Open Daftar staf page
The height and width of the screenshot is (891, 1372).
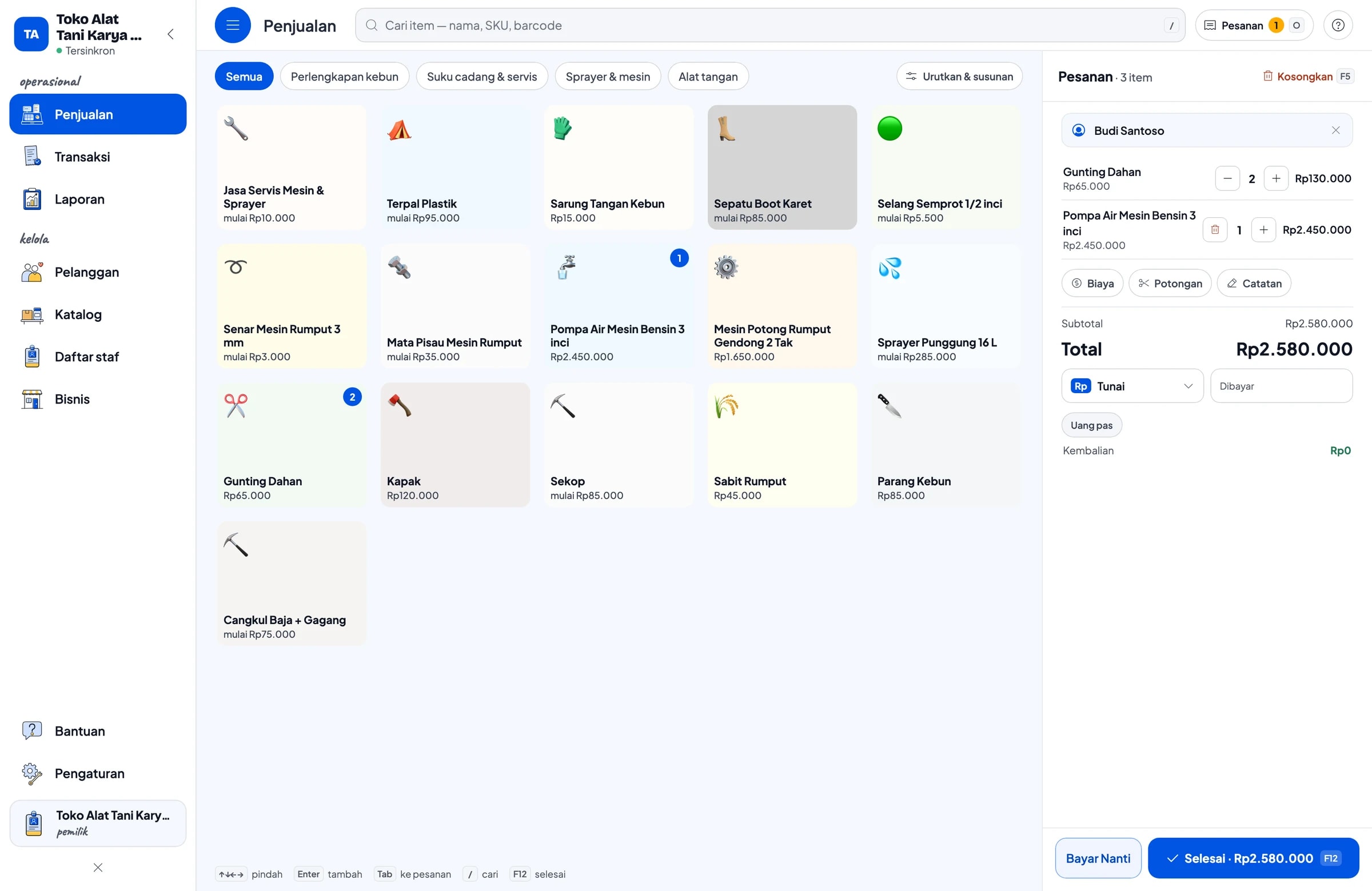pyautogui.click(x=98, y=357)
